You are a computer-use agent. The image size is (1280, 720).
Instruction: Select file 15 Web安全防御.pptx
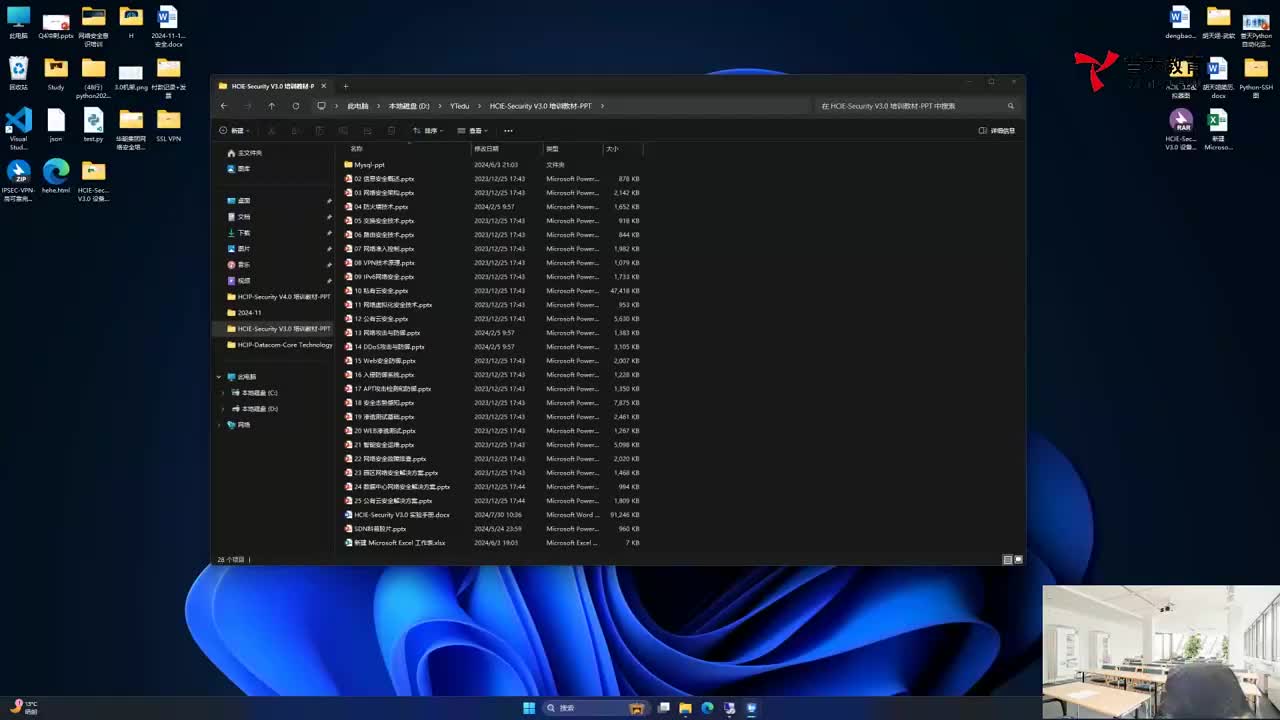pos(380,361)
